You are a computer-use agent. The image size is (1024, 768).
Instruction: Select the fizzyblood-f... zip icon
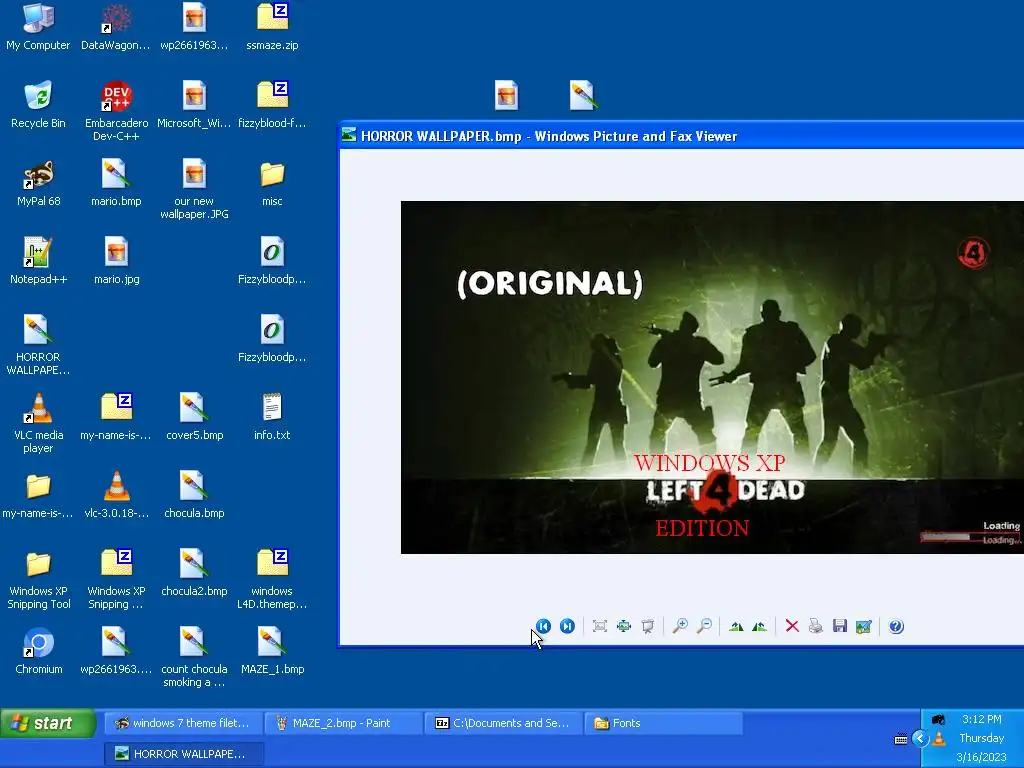[x=272, y=104]
